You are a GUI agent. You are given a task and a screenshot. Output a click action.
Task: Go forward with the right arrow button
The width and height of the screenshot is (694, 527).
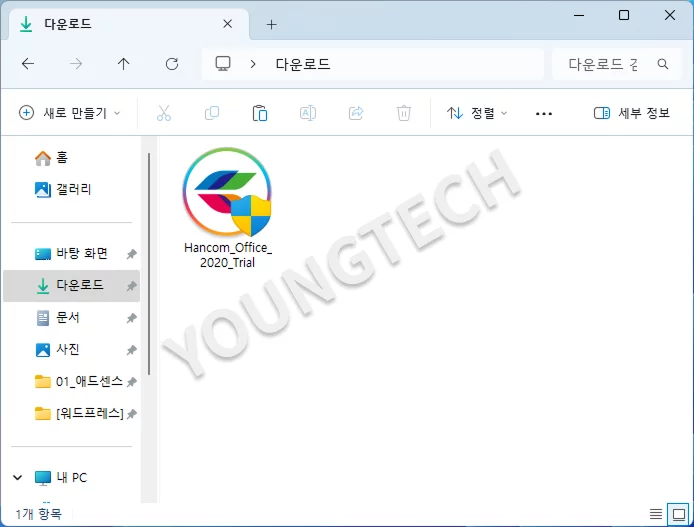(76, 64)
